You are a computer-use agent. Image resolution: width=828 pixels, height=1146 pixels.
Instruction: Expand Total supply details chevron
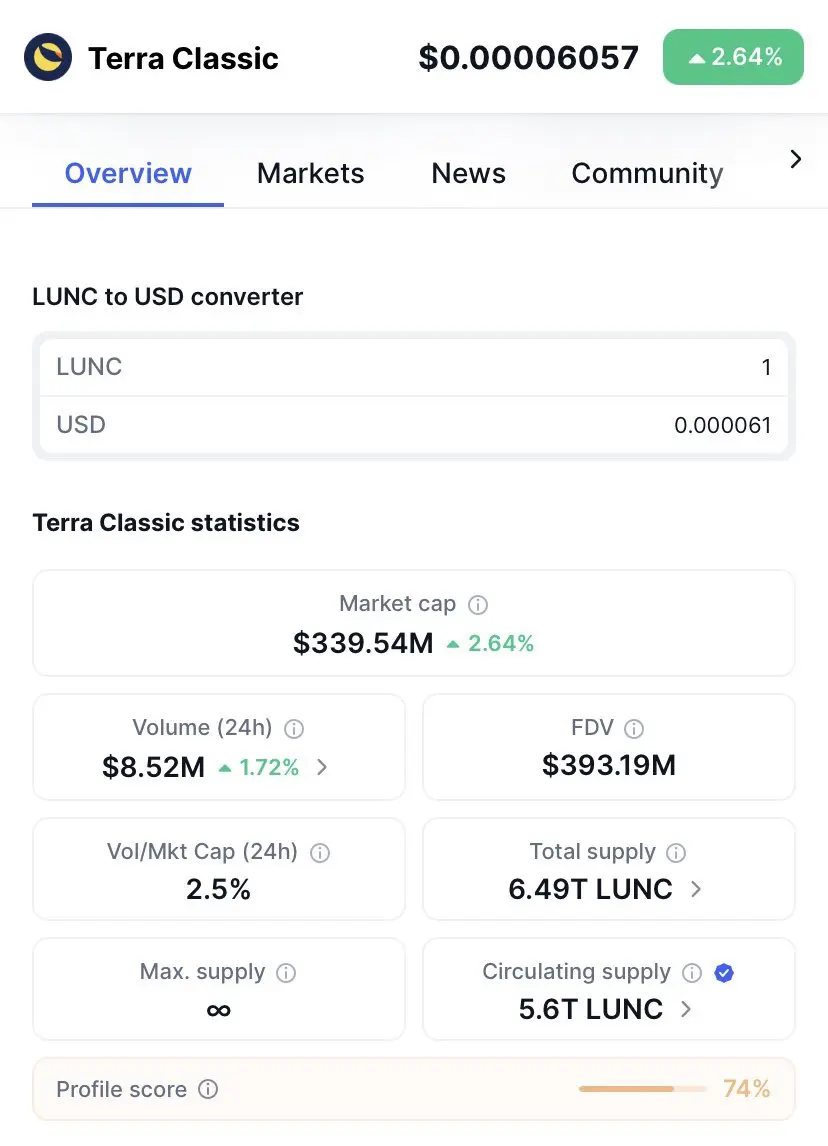(696, 889)
